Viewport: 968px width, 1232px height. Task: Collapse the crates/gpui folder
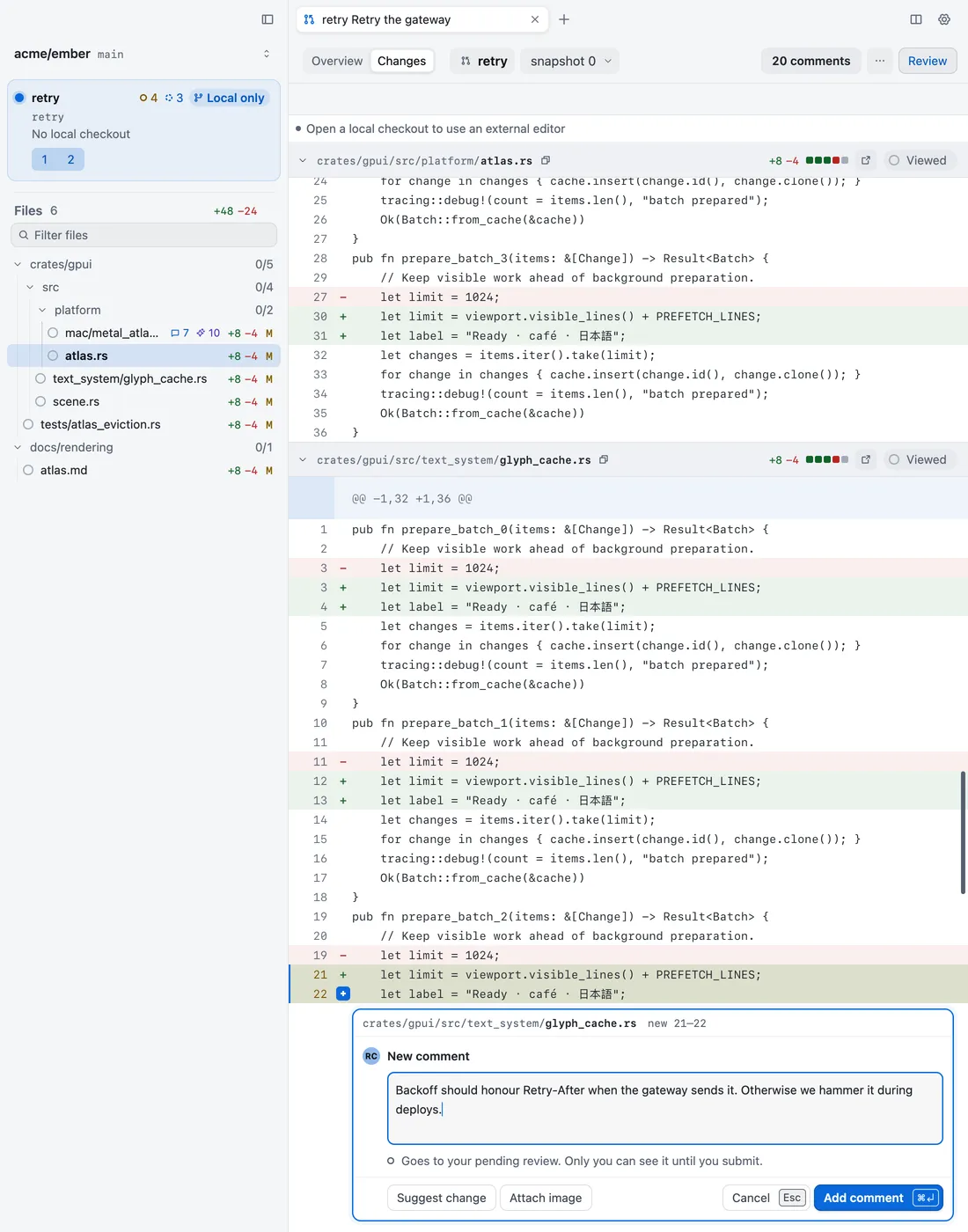click(x=18, y=264)
